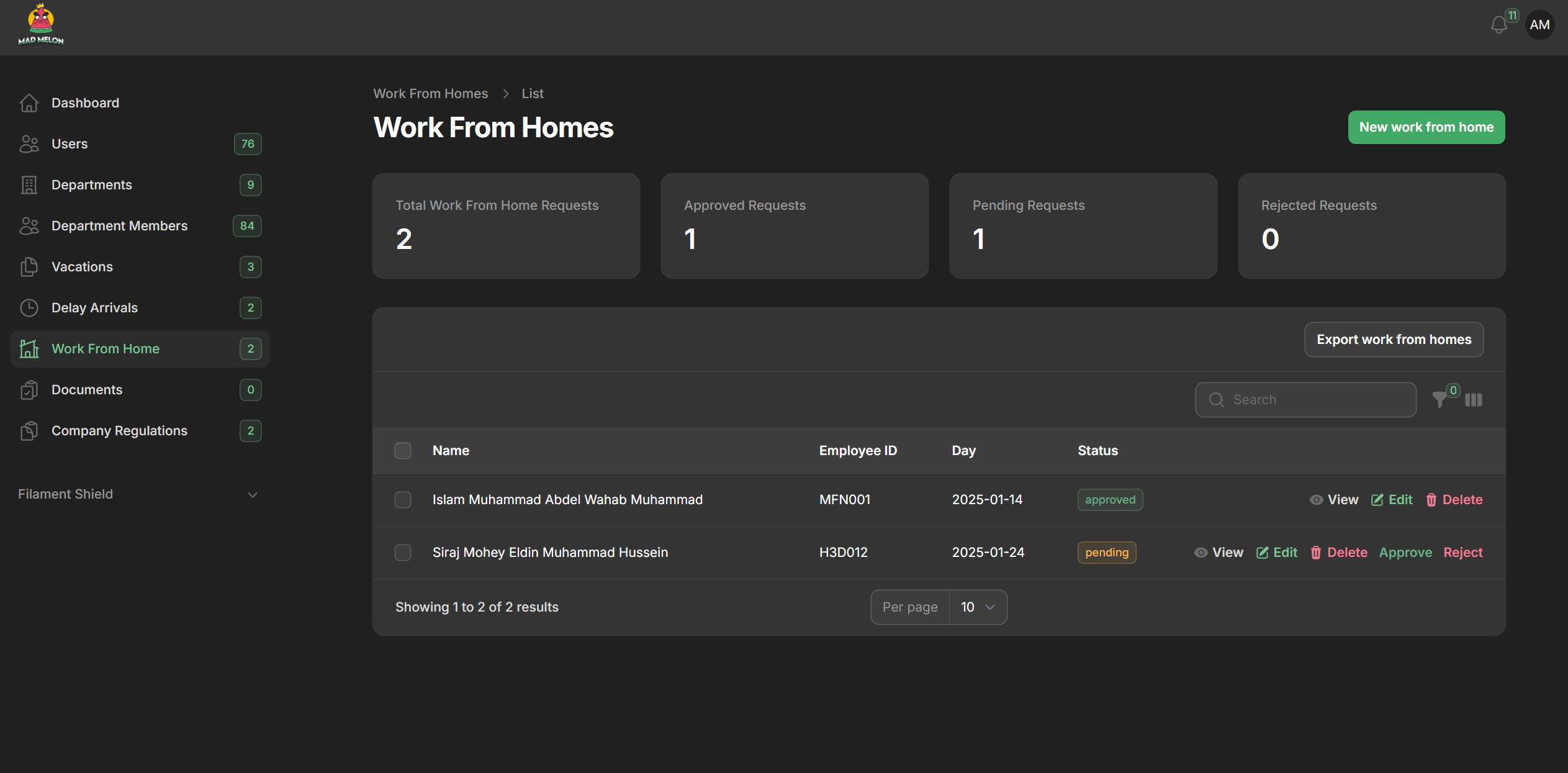Screen dimensions: 1568x773
Task: Open the Per page dropdown
Action: pyautogui.click(x=978, y=607)
